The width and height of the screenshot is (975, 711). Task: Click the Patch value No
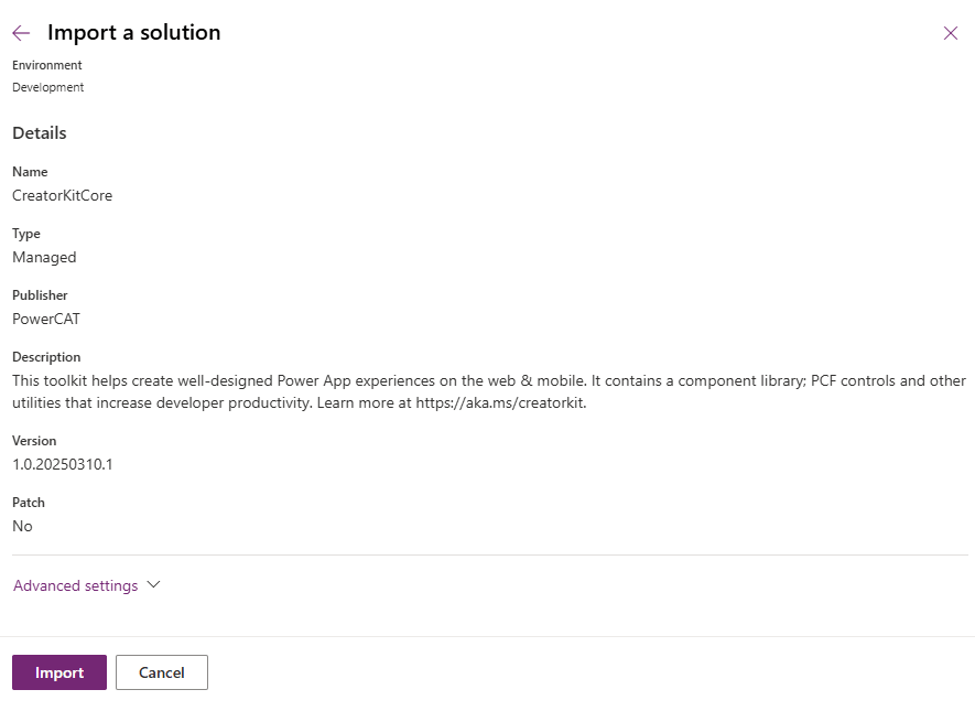click(x=22, y=526)
